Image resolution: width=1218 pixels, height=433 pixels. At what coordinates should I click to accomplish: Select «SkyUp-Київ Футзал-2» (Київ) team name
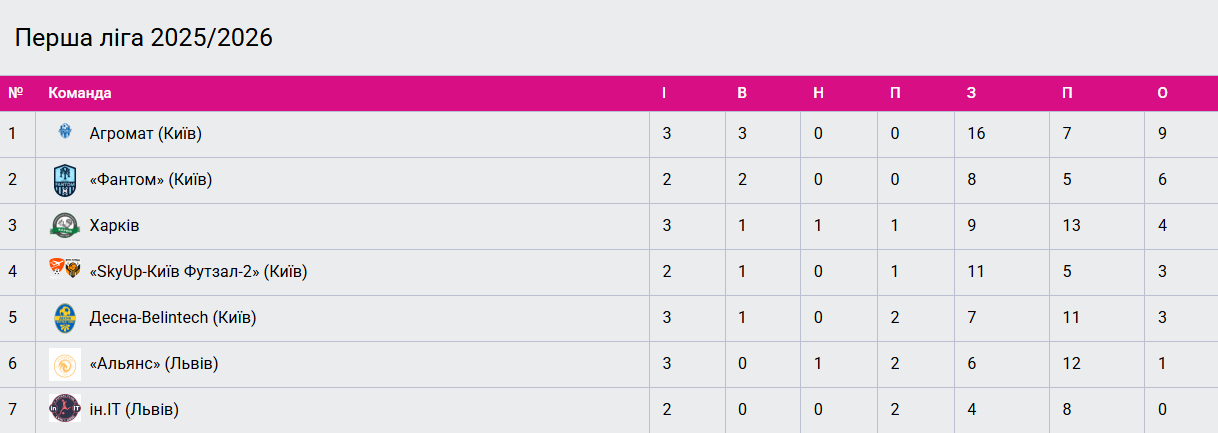coord(198,272)
